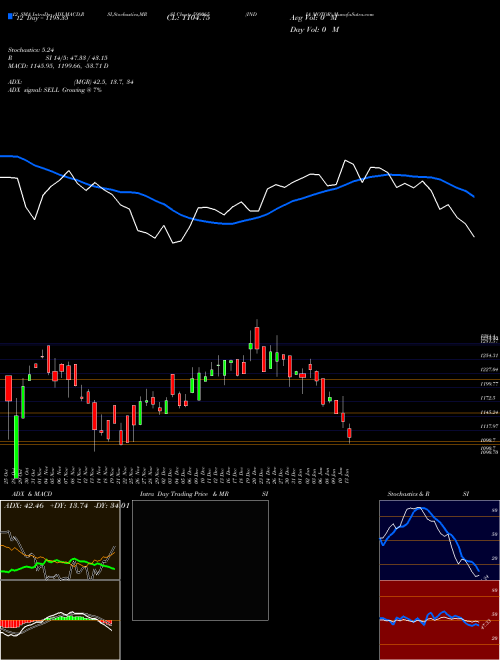The height and width of the screenshot is (660, 500).
Task: Click the 'Day Vol: 0 M' readout
Action: [314, 30]
